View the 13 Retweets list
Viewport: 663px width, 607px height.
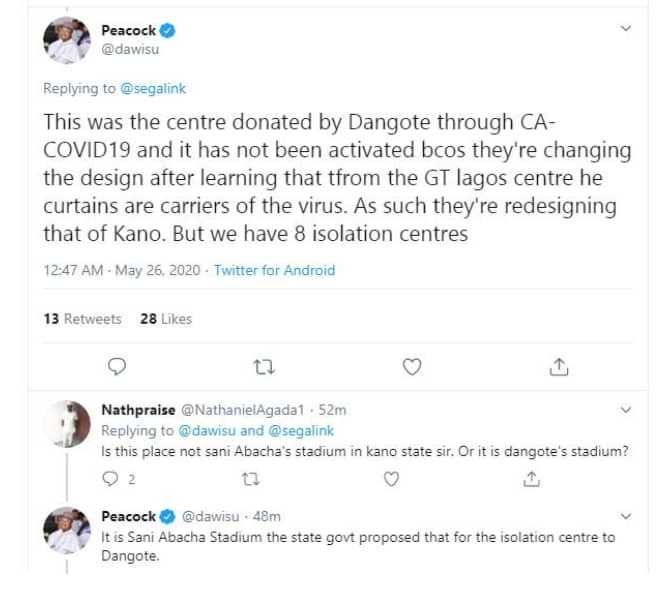coord(82,319)
